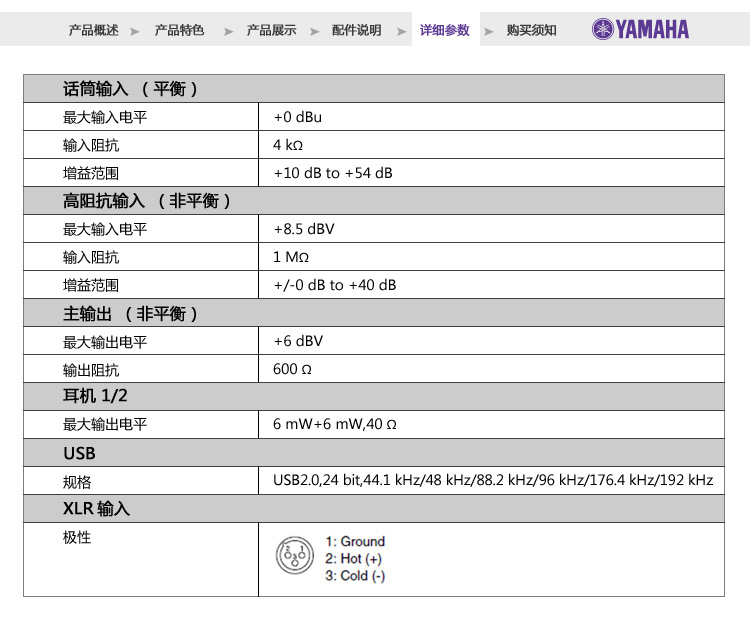
Task: Click the 3: Cold (-) pin label
Action: pyautogui.click(x=355, y=576)
